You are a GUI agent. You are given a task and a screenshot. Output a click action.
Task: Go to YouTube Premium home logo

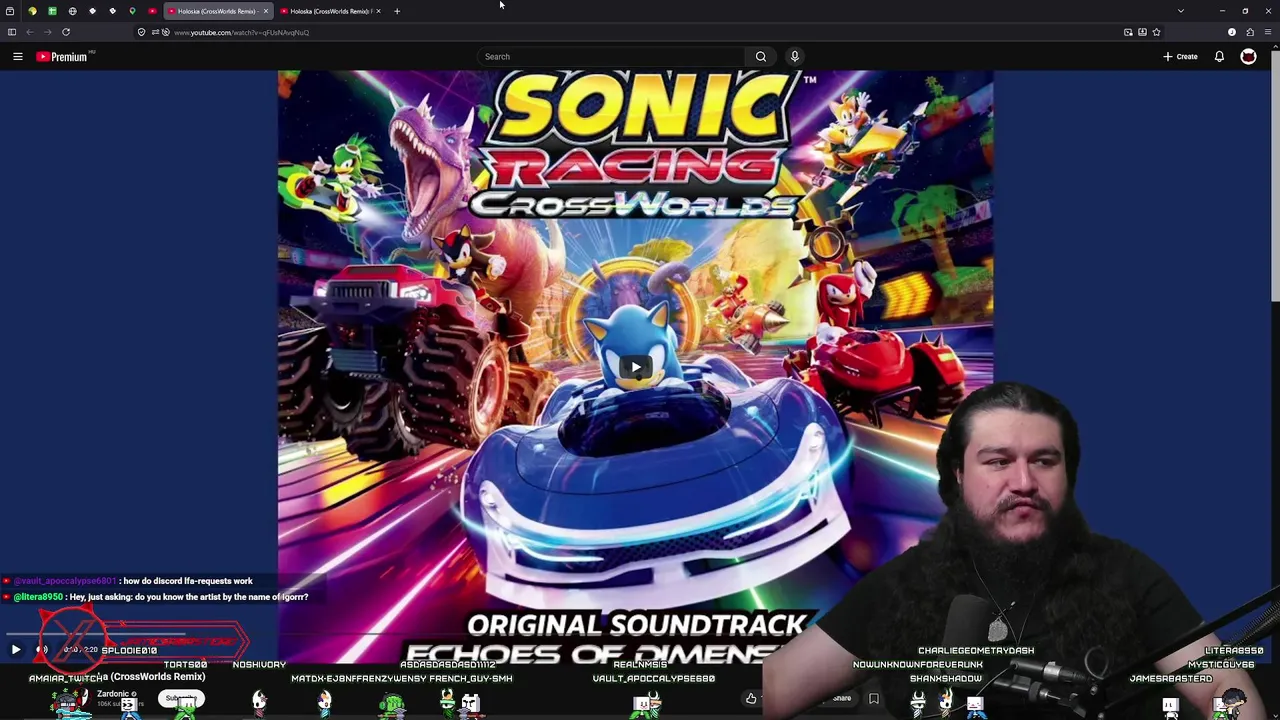click(62, 57)
